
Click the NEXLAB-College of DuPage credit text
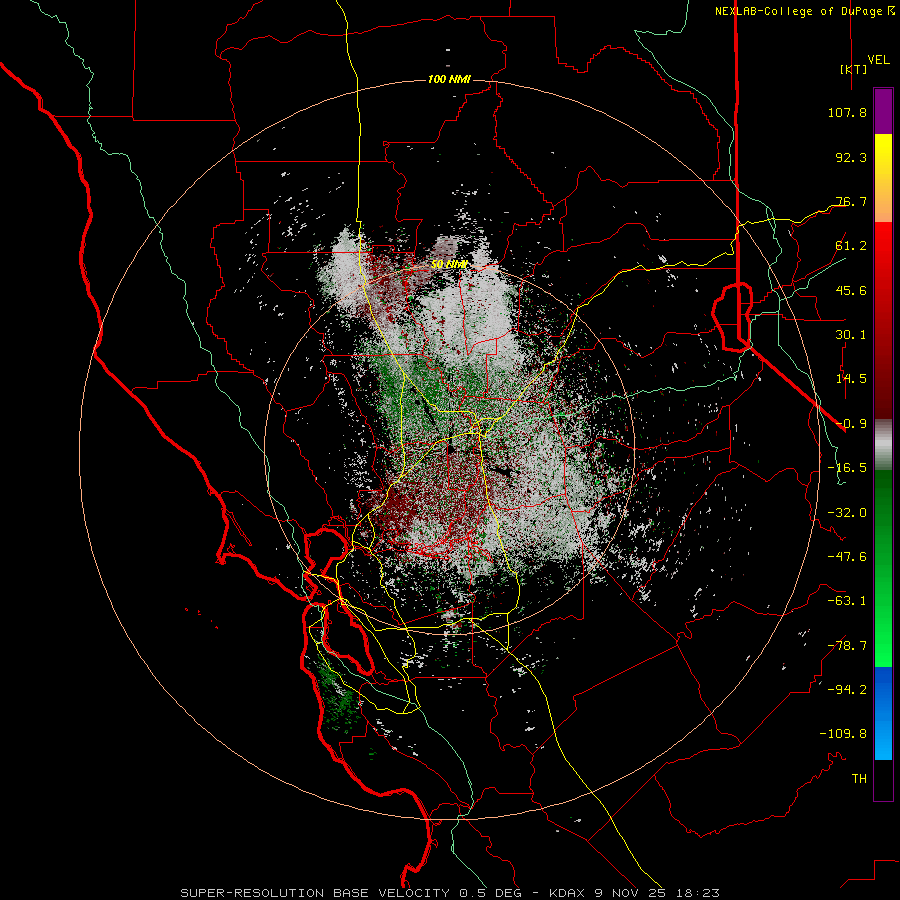coord(798,11)
